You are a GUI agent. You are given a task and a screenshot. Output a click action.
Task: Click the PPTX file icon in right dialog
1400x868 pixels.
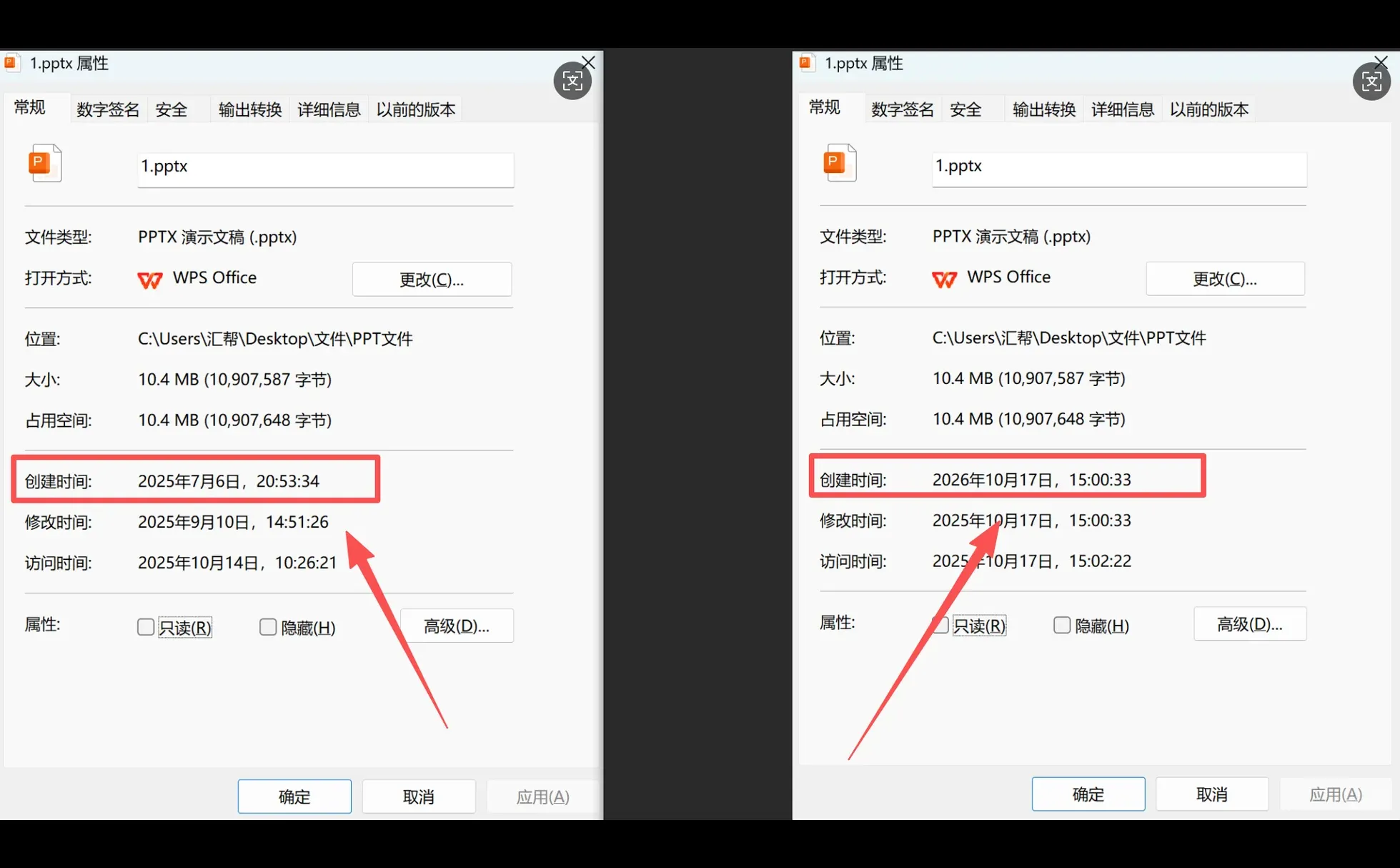[840, 163]
